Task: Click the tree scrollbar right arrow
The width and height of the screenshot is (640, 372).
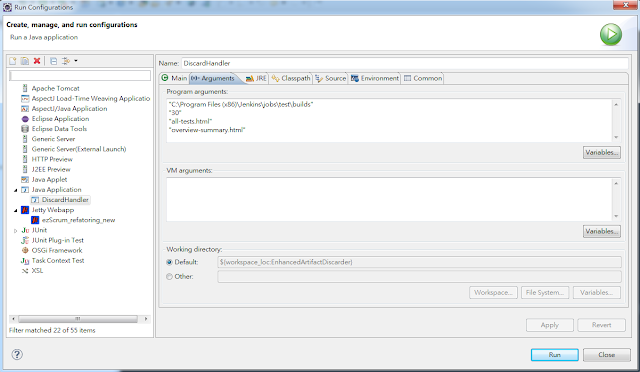Action: point(146,319)
